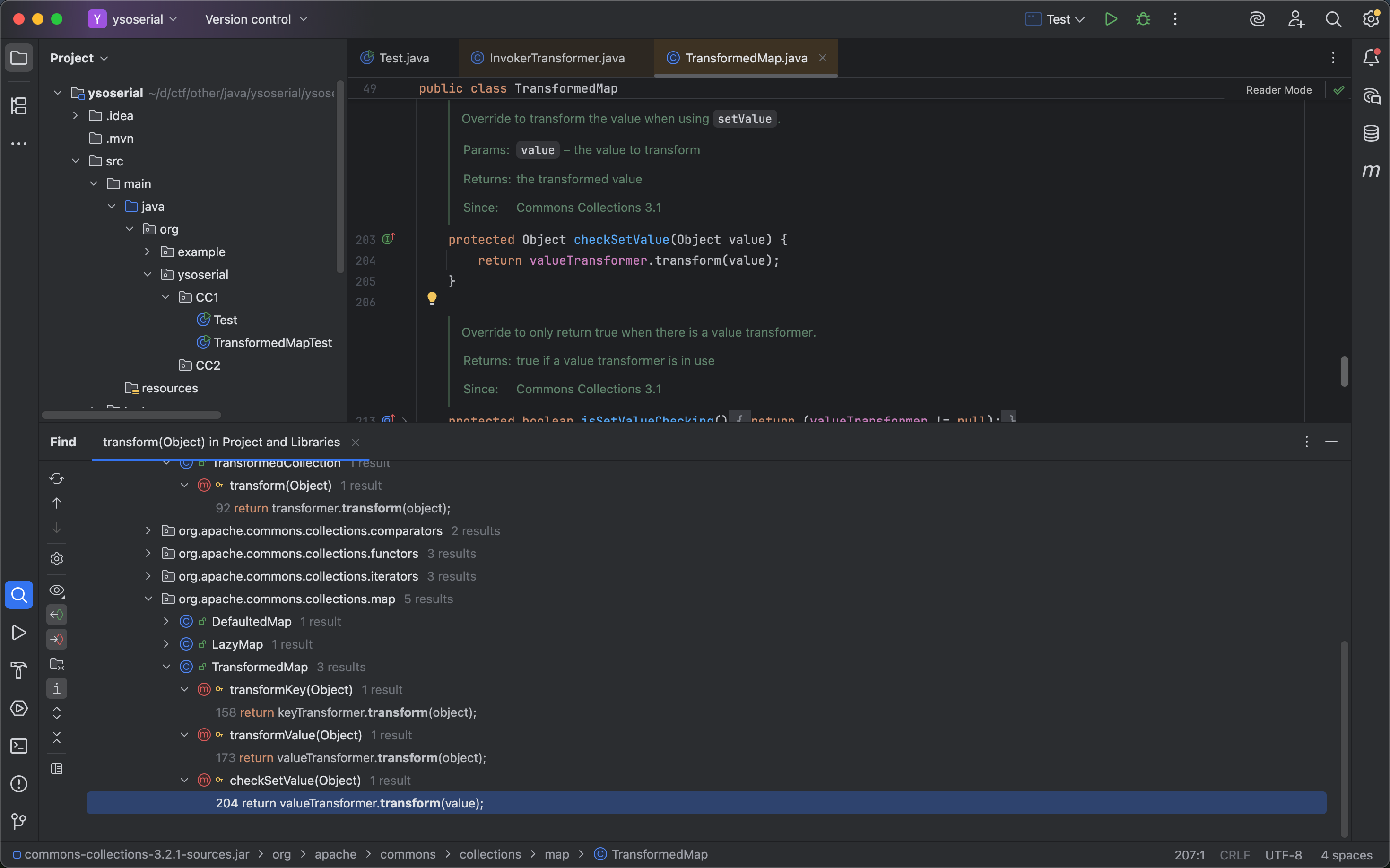Expand the LazyMap result node

166,644
